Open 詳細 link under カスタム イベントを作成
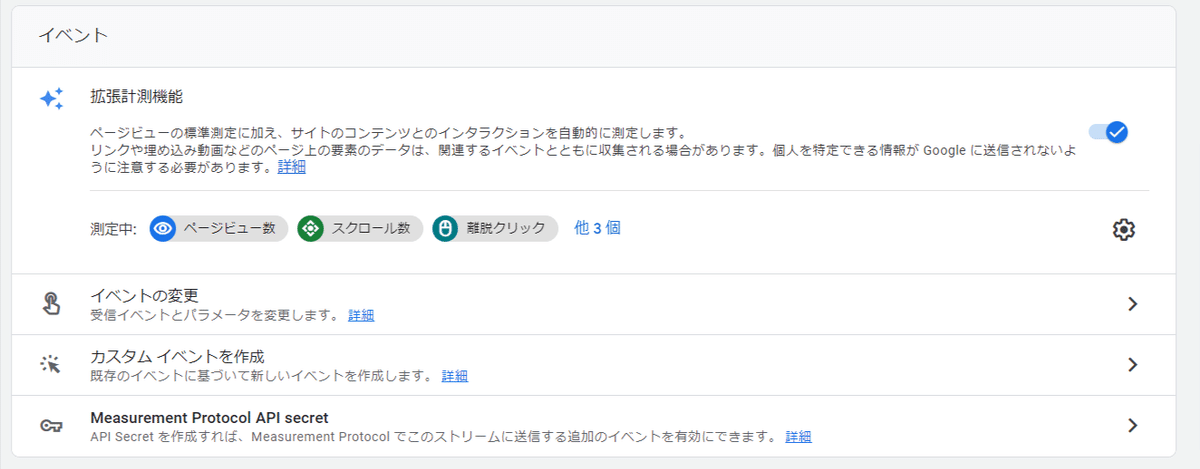 coord(454,376)
